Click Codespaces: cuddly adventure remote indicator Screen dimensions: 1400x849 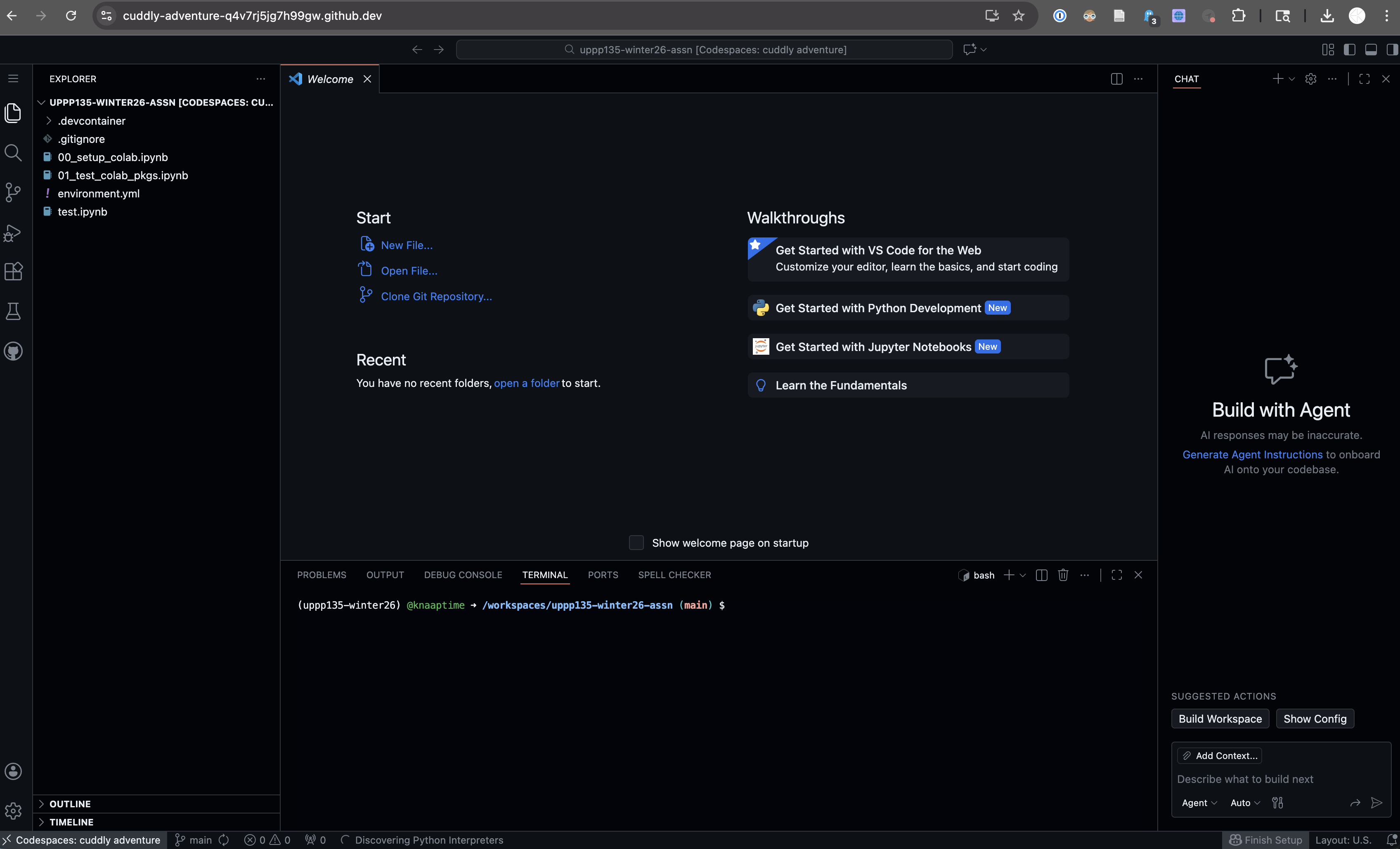(x=83, y=840)
